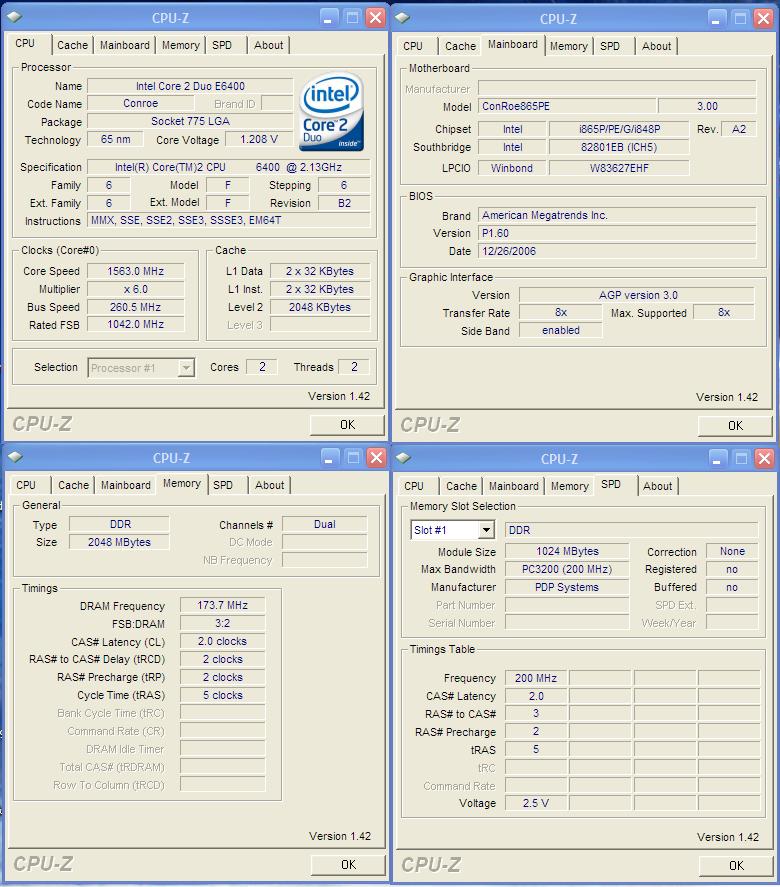Click OK in the SPD window

coord(736,866)
